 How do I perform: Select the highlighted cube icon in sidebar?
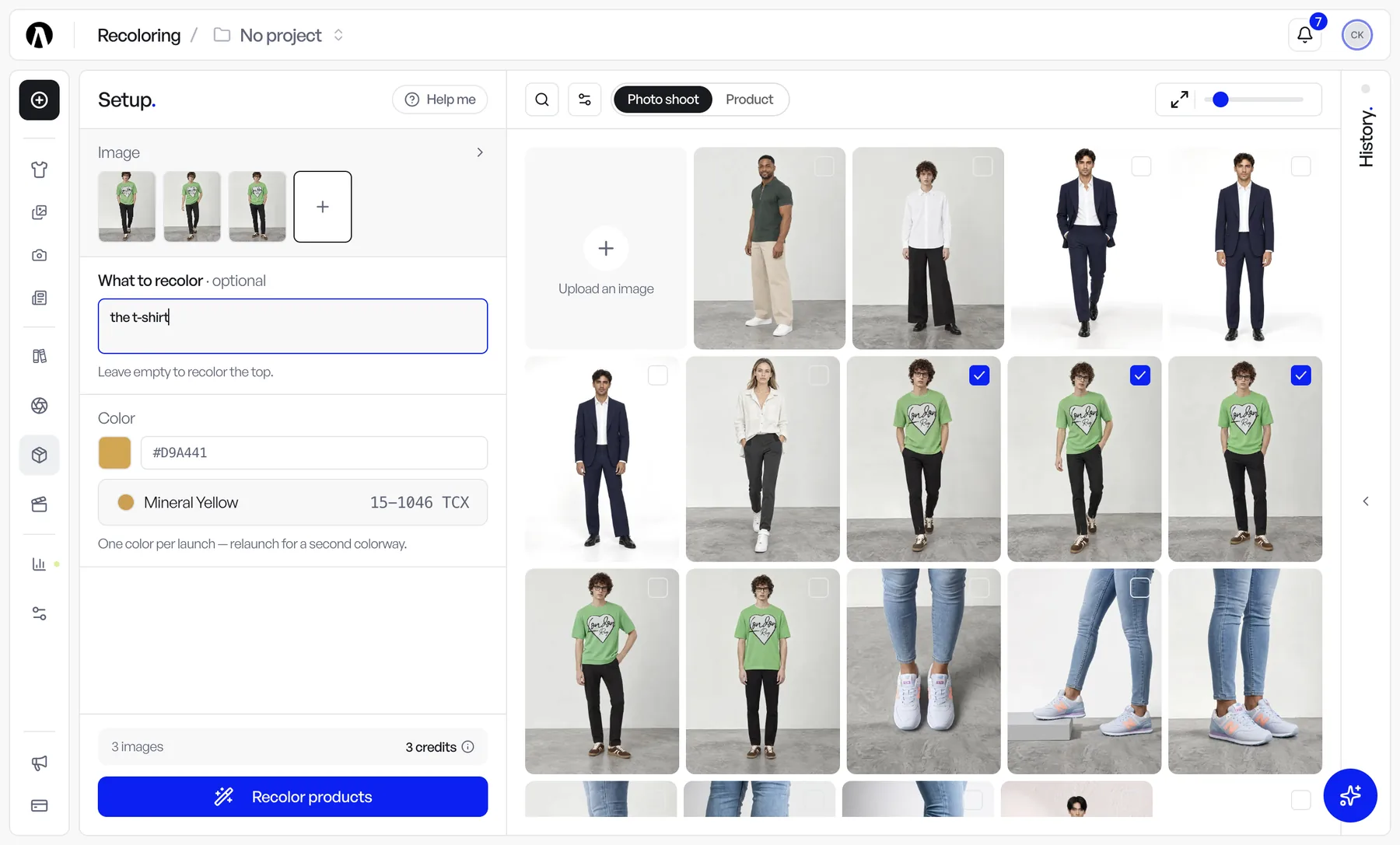[x=40, y=455]
